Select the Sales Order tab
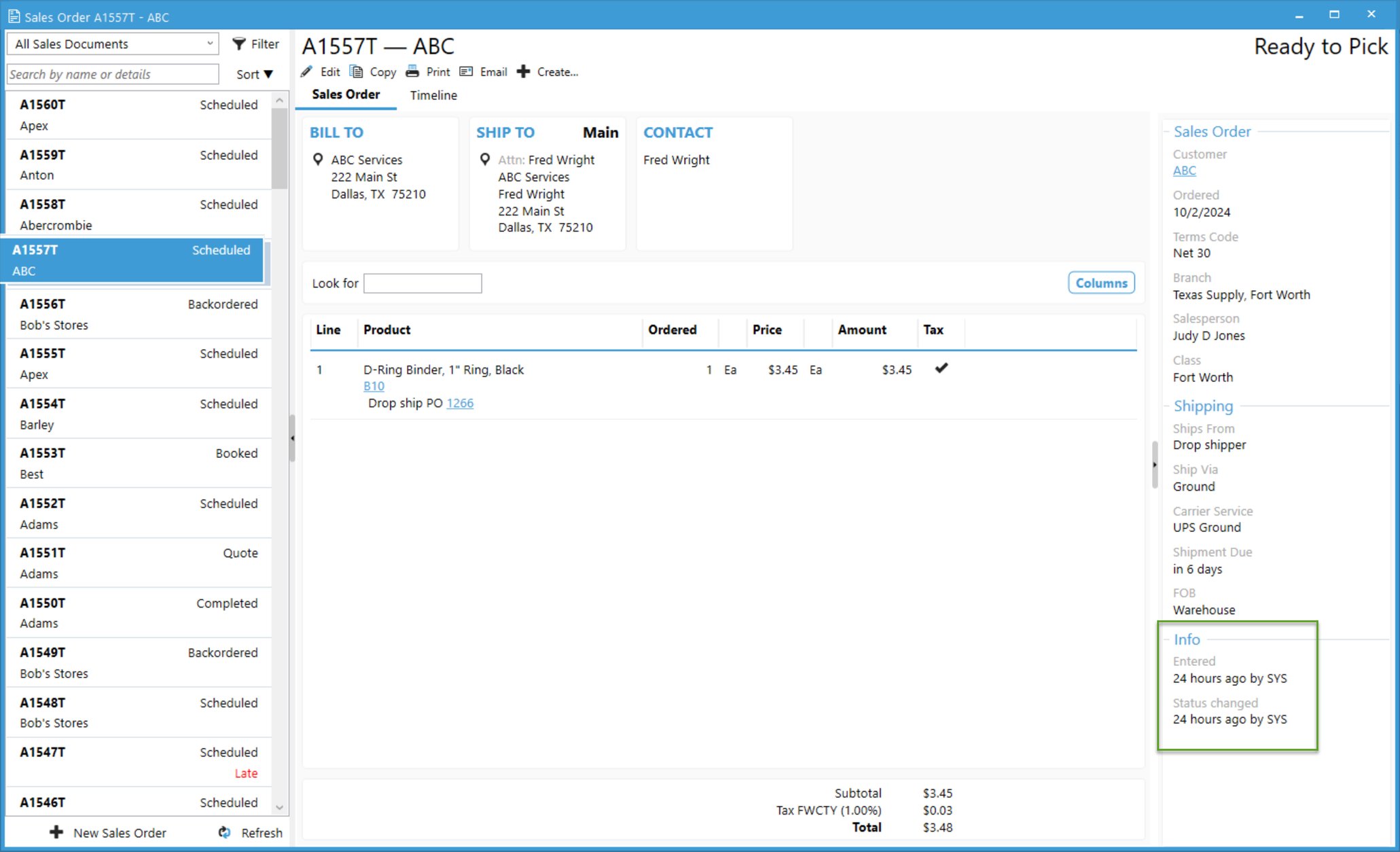1400x852 pixels. coord(346,95)
